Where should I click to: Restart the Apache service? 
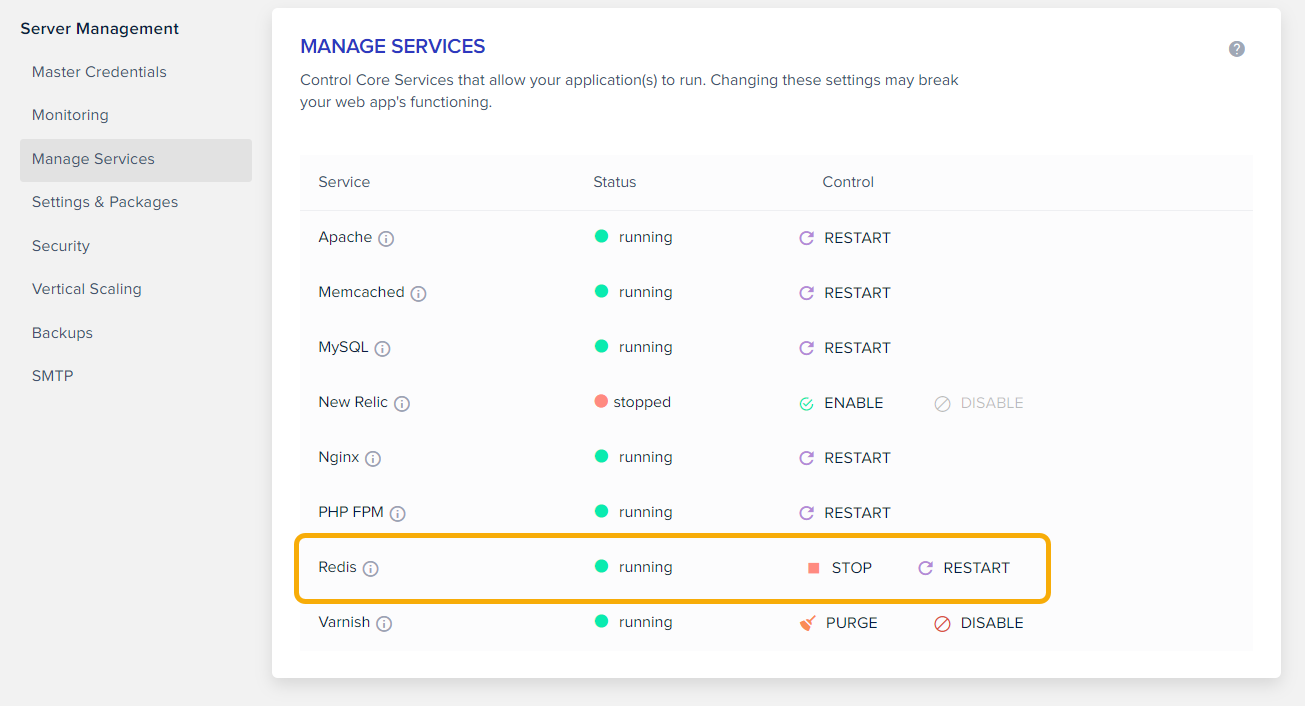pyautogui.click(x=856, y=237)
